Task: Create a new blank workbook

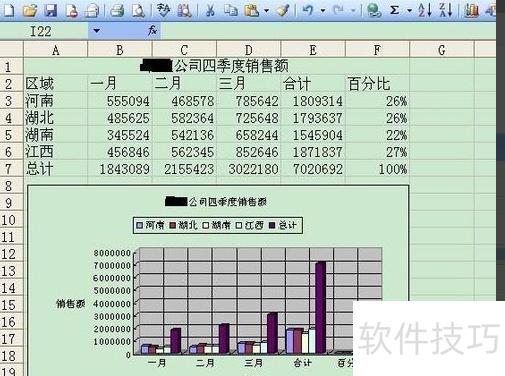Action: [x=9, y=10]
